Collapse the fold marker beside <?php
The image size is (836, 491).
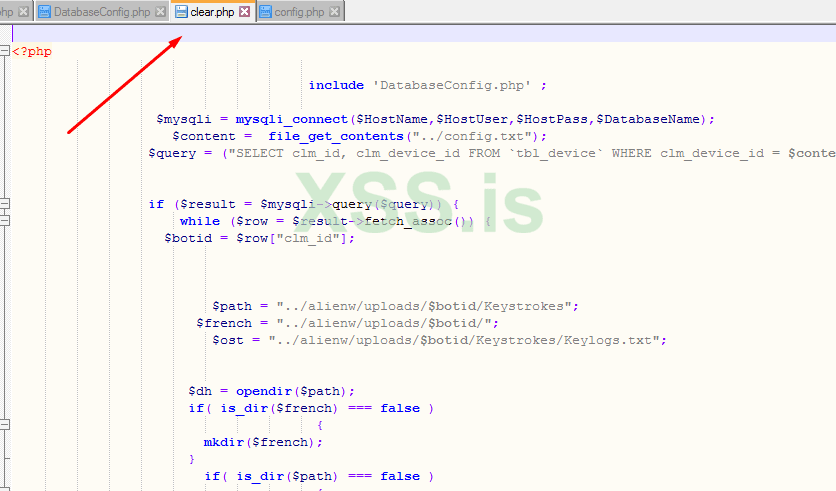(5, 51)
